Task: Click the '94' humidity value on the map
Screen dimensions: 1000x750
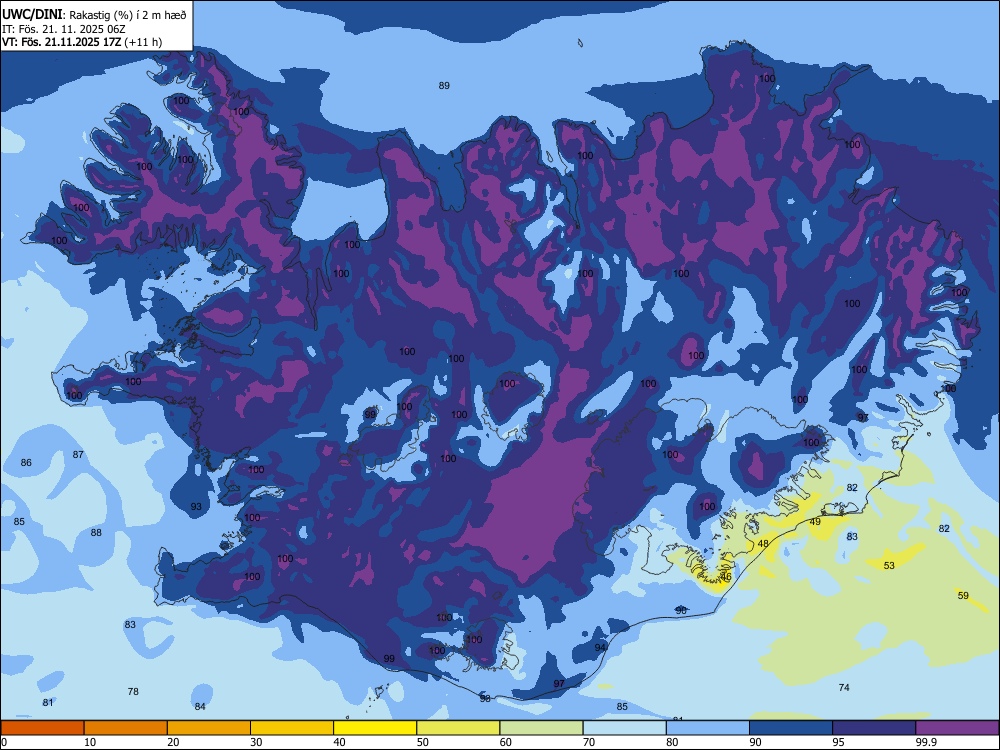Action: [600, 647]
